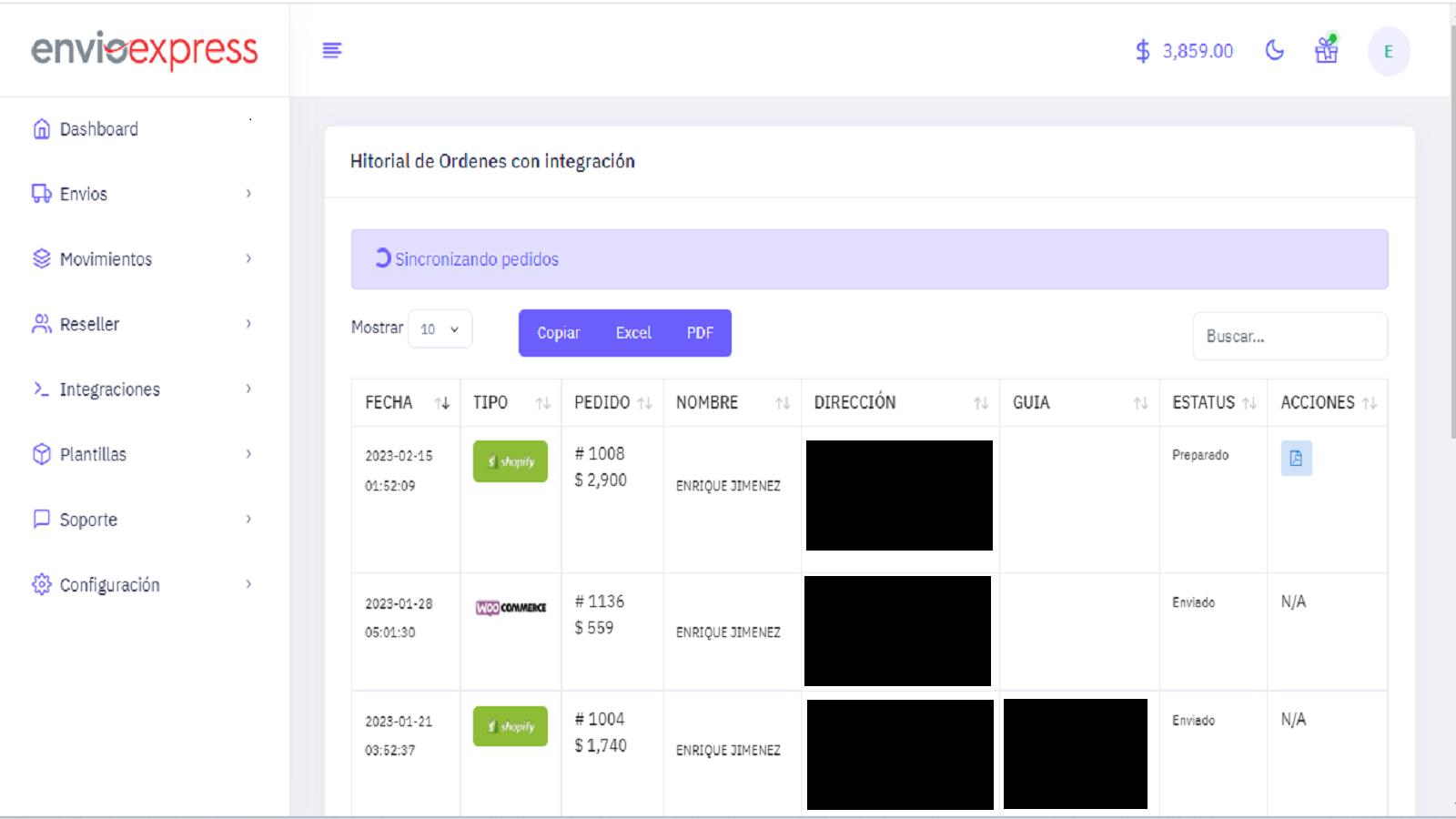Click the Reseller users icon

42,324
